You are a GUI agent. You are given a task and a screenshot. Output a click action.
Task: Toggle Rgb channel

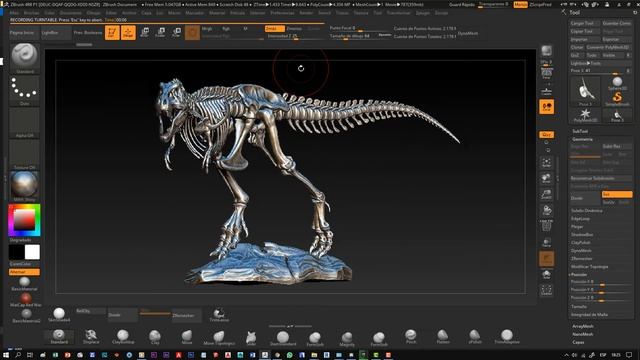click(226, 29)
